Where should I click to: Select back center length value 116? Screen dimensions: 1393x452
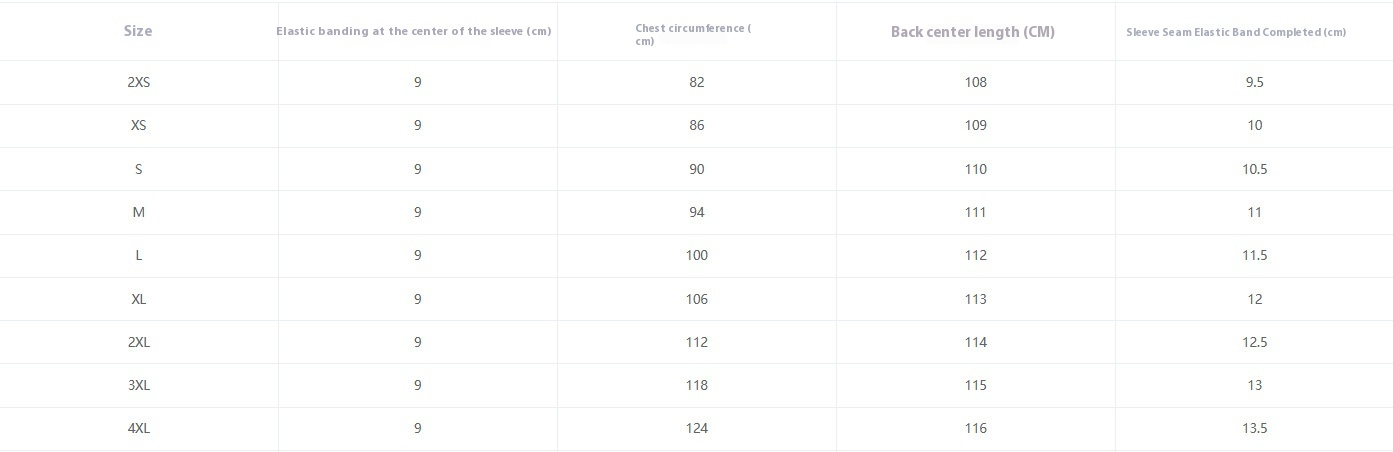pos(976,428)
